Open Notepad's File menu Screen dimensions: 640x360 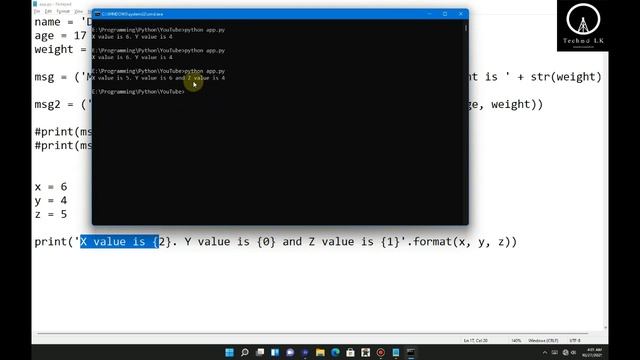point(37,11)
